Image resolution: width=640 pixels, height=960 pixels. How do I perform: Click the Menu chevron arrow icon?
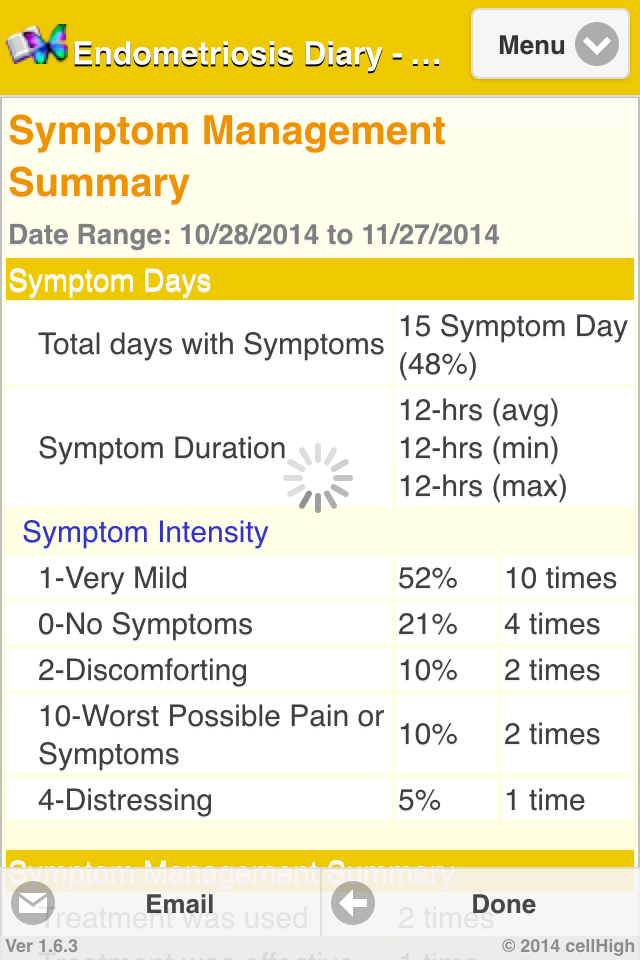tap(597, 45)
